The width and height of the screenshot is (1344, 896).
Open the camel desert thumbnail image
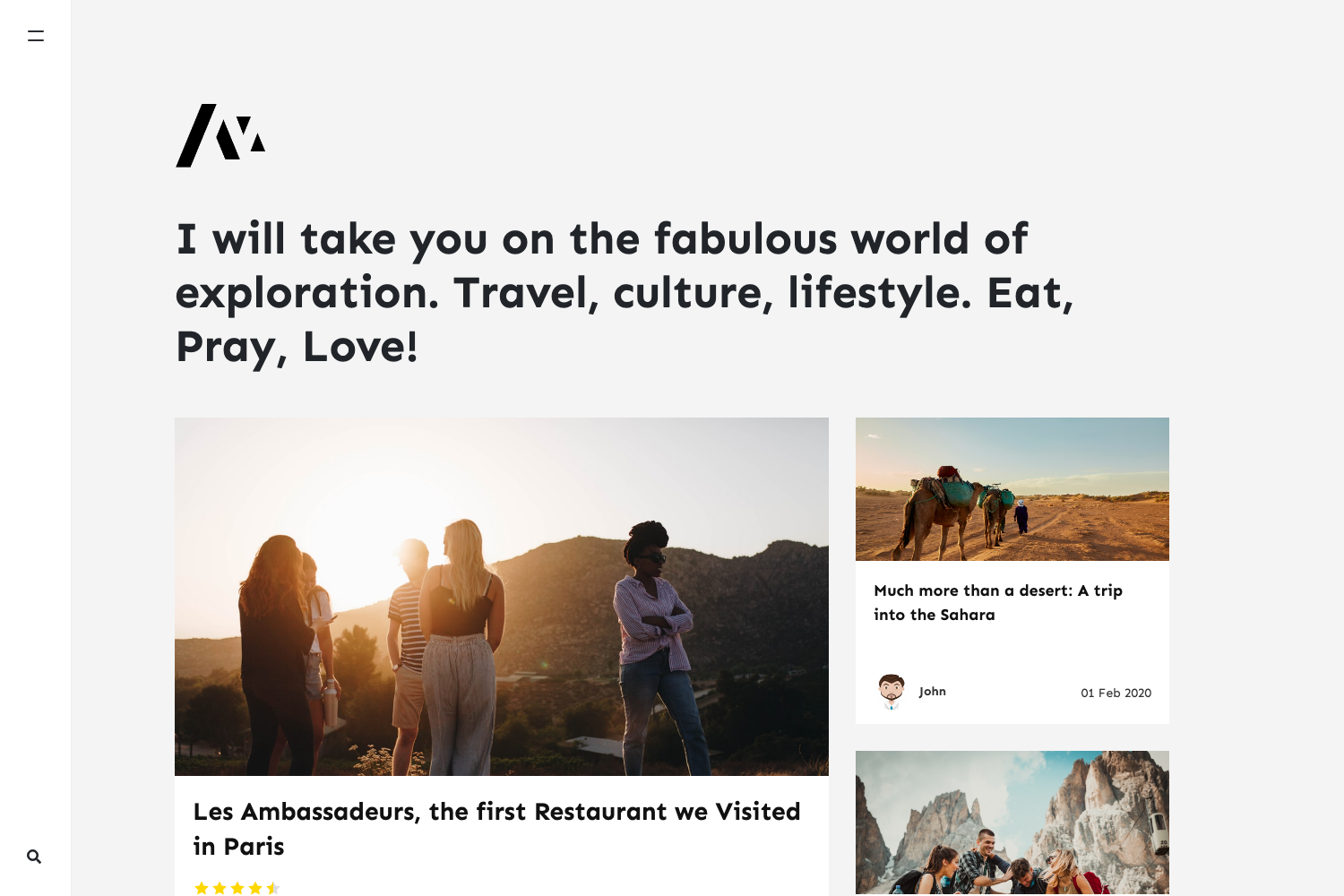click(1012, 489)
